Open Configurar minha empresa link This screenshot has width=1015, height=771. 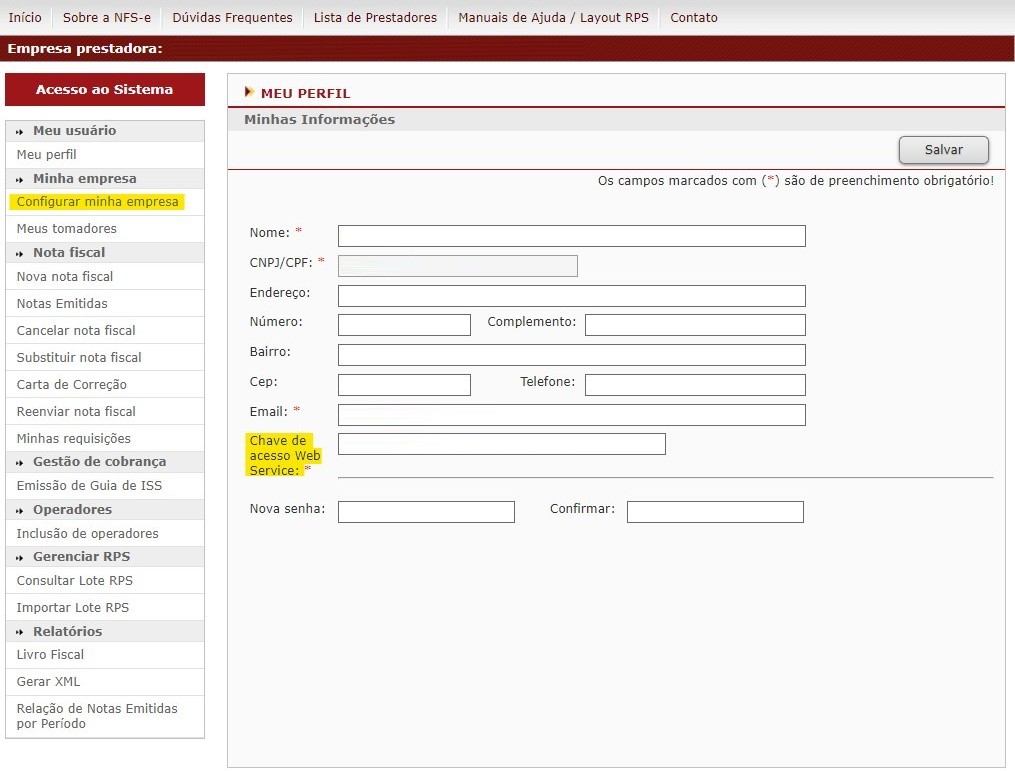tap(98, 202)
